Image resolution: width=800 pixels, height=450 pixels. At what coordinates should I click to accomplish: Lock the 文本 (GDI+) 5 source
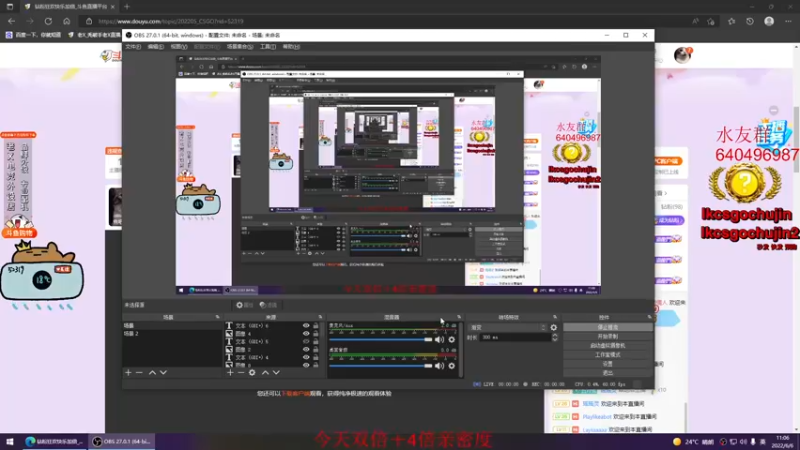pos(316,341)
